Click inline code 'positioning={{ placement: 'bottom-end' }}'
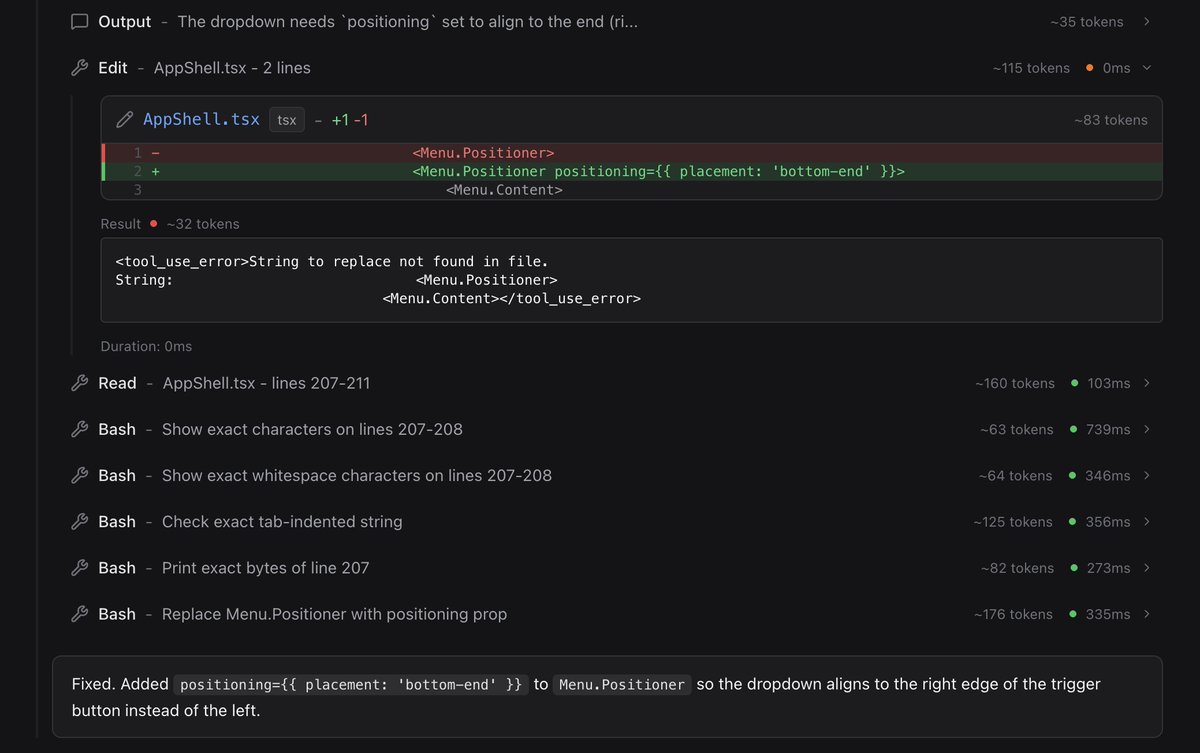The image size is (1200, 753). coord(351,684)
